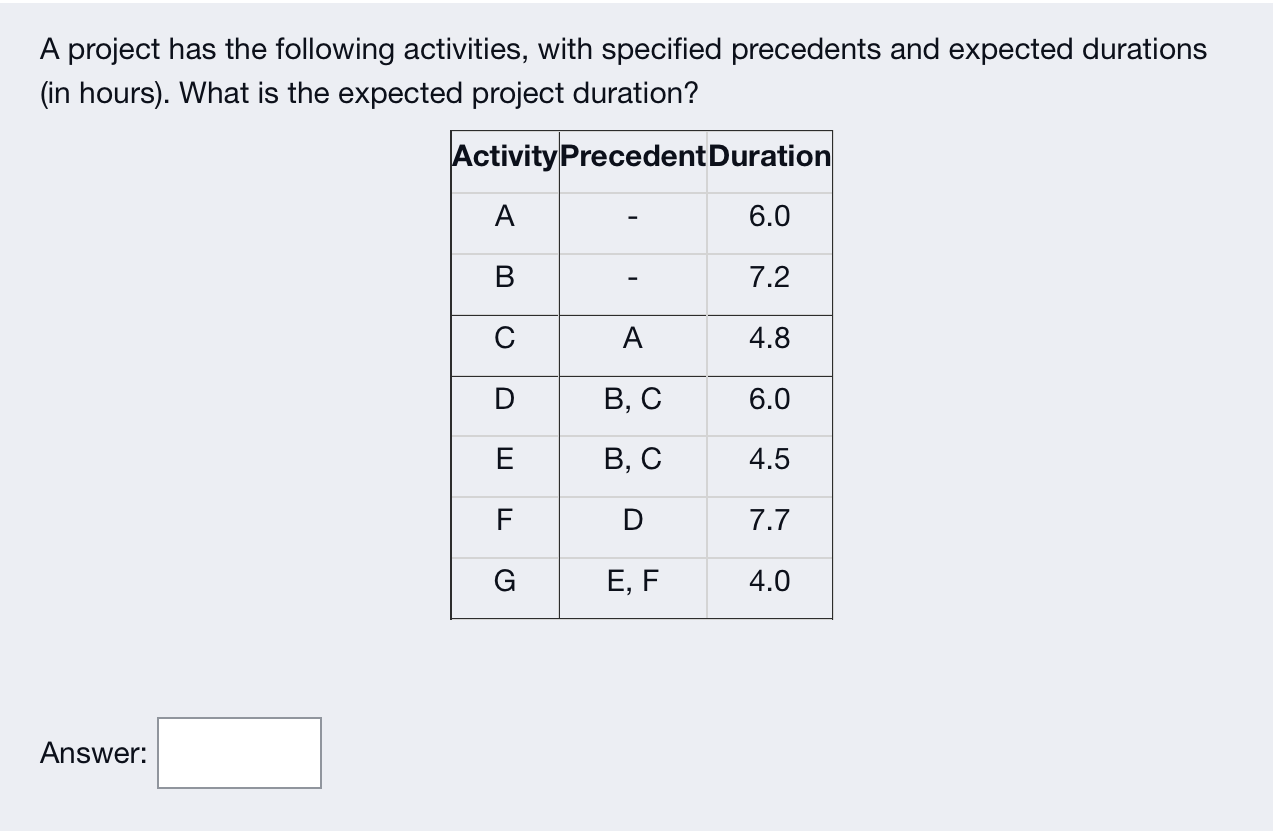The height and width of the screenshot is (831, 1273).
Task: Click the duration value 6.0 for Activity A
Action: [768, 217]
